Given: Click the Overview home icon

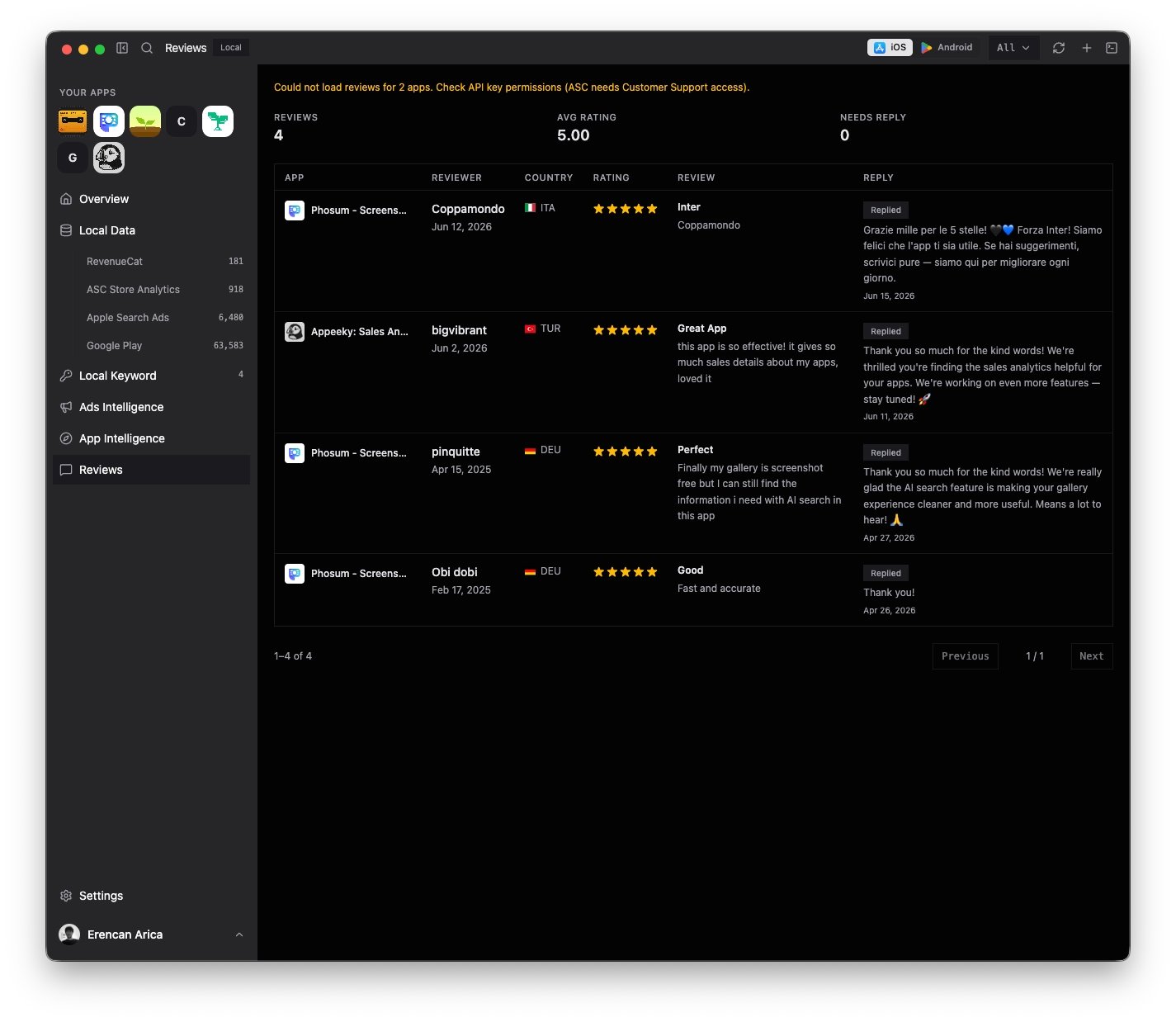Looking at the screenshot, I should 66,199.
